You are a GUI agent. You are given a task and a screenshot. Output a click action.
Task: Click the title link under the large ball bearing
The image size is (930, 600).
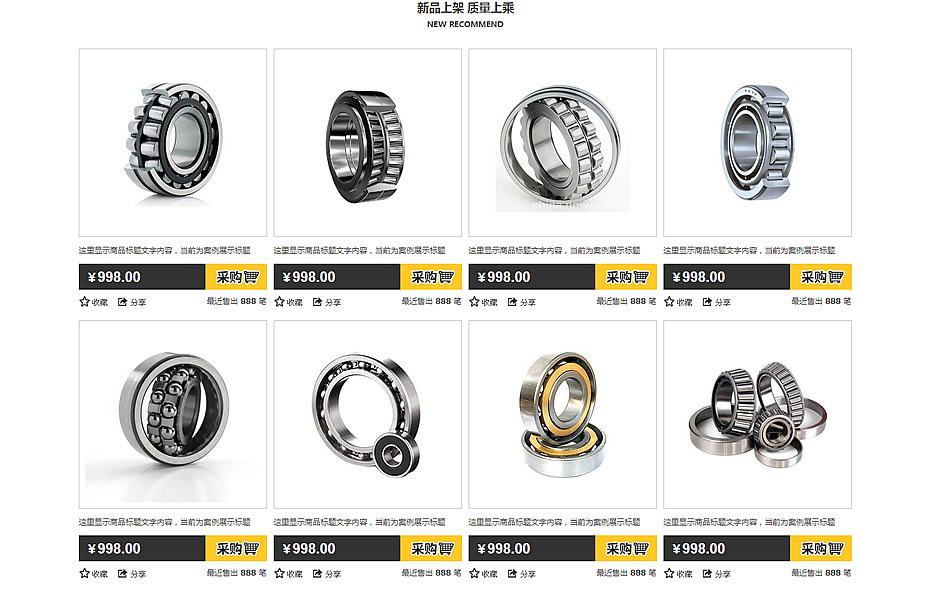(x=359, y=522)
